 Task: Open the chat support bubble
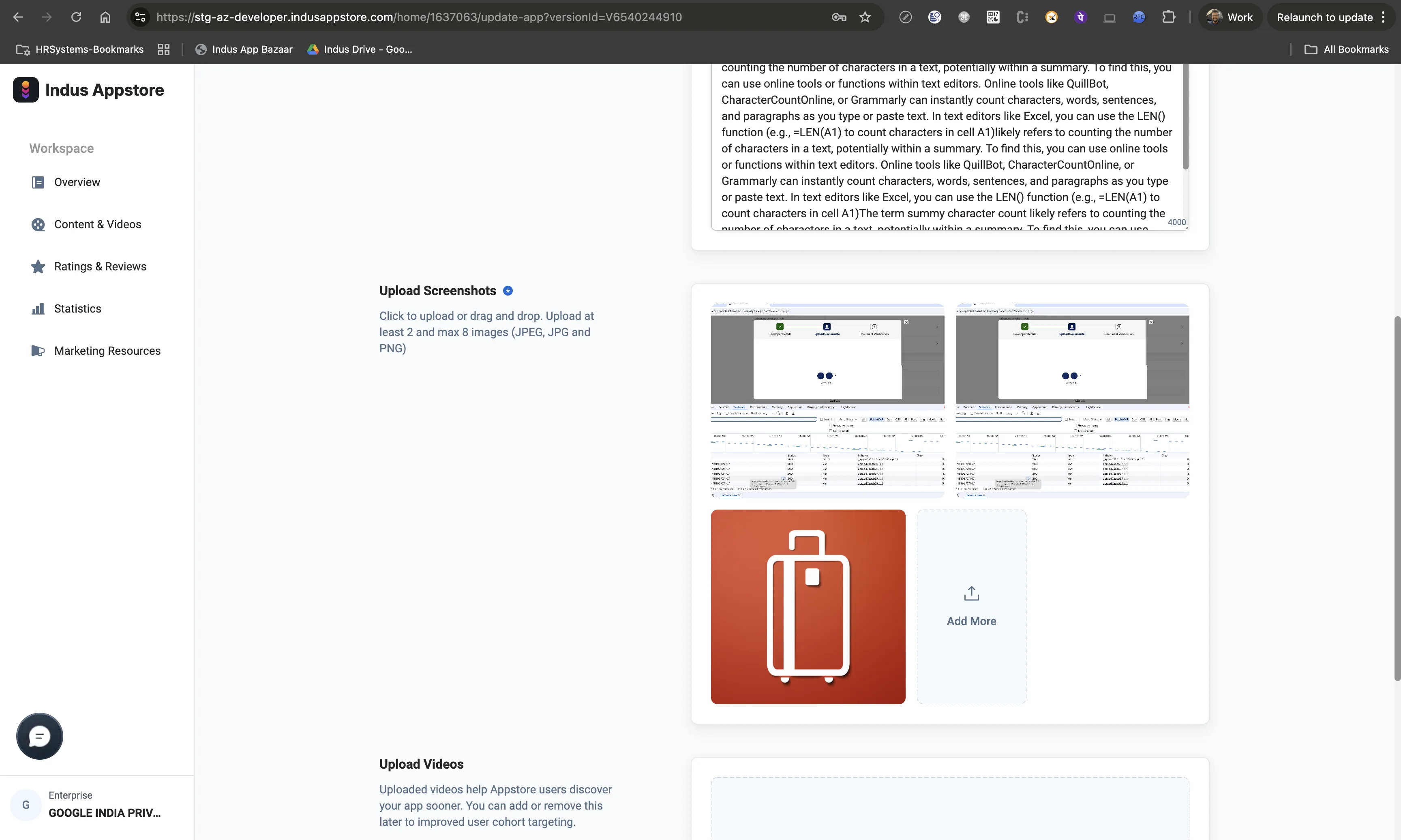40,736
